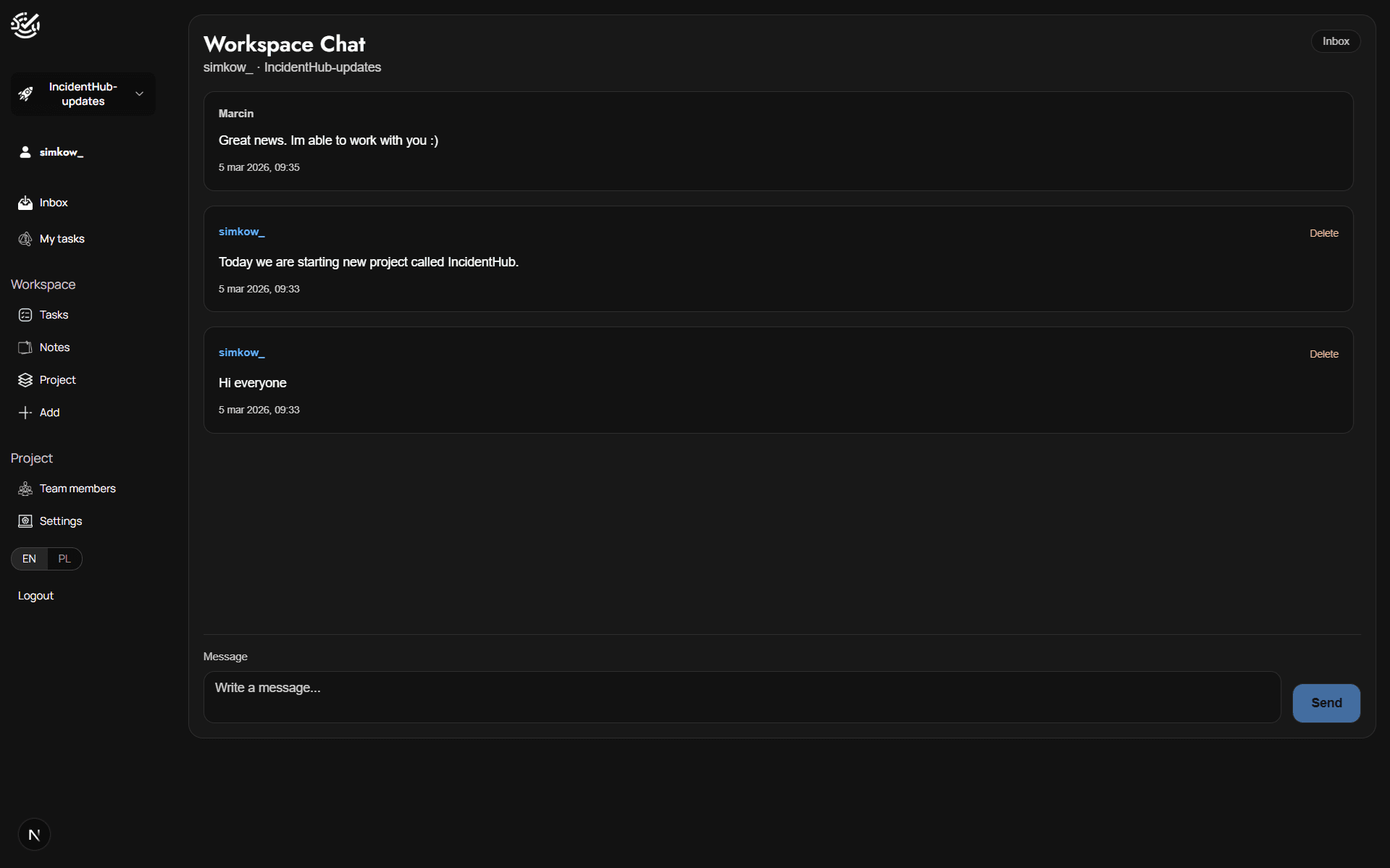
Task: Click the Team members icon
Action: coord(25,489)
